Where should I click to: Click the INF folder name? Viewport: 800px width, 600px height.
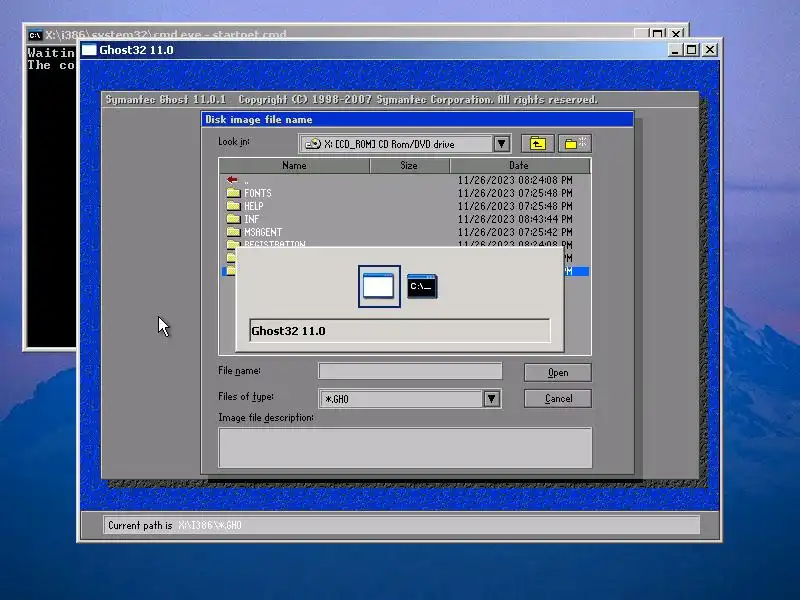pos(252,219)
